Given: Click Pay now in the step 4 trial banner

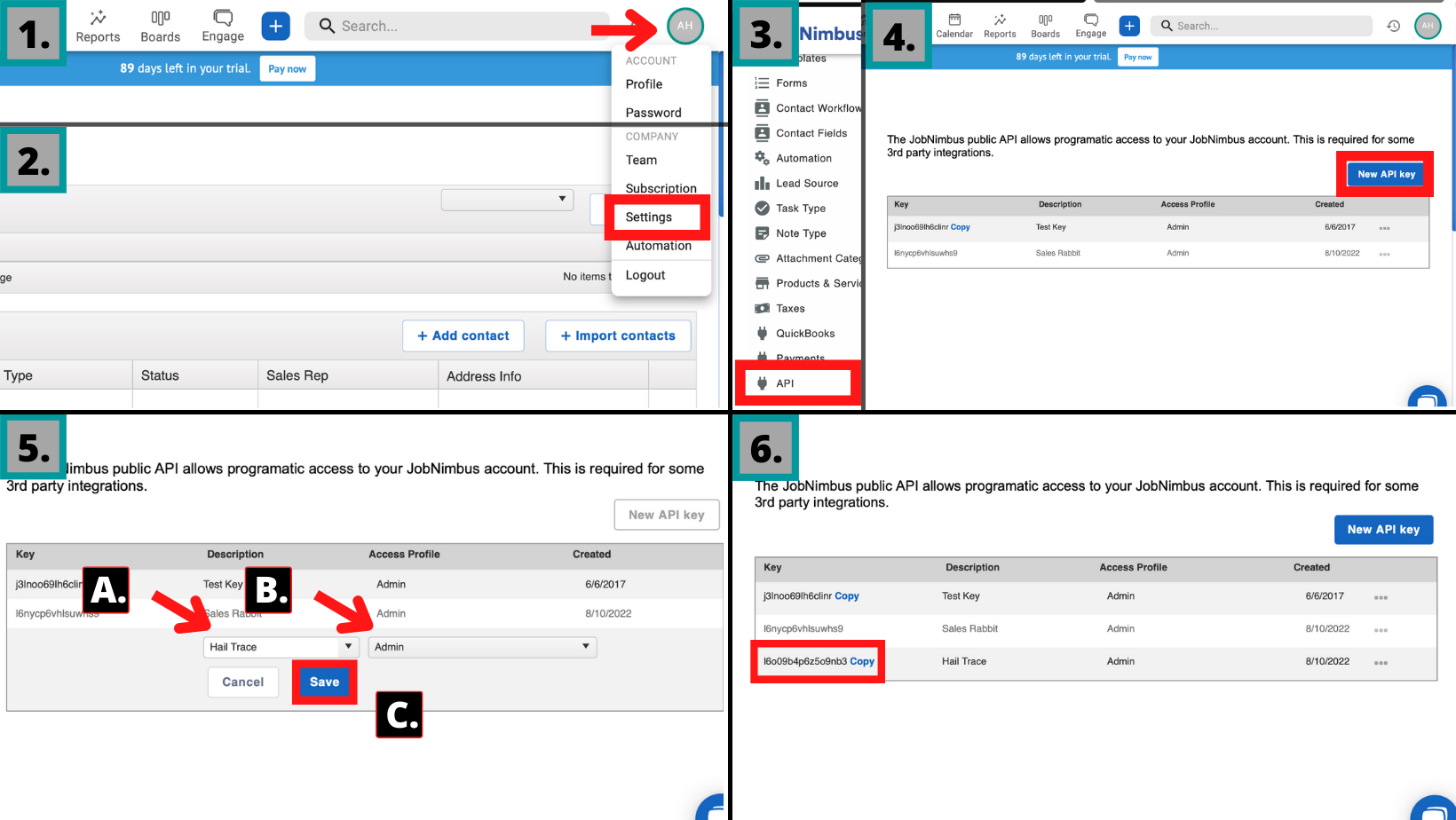Looking at the screenshot, I should (1138, 57).
